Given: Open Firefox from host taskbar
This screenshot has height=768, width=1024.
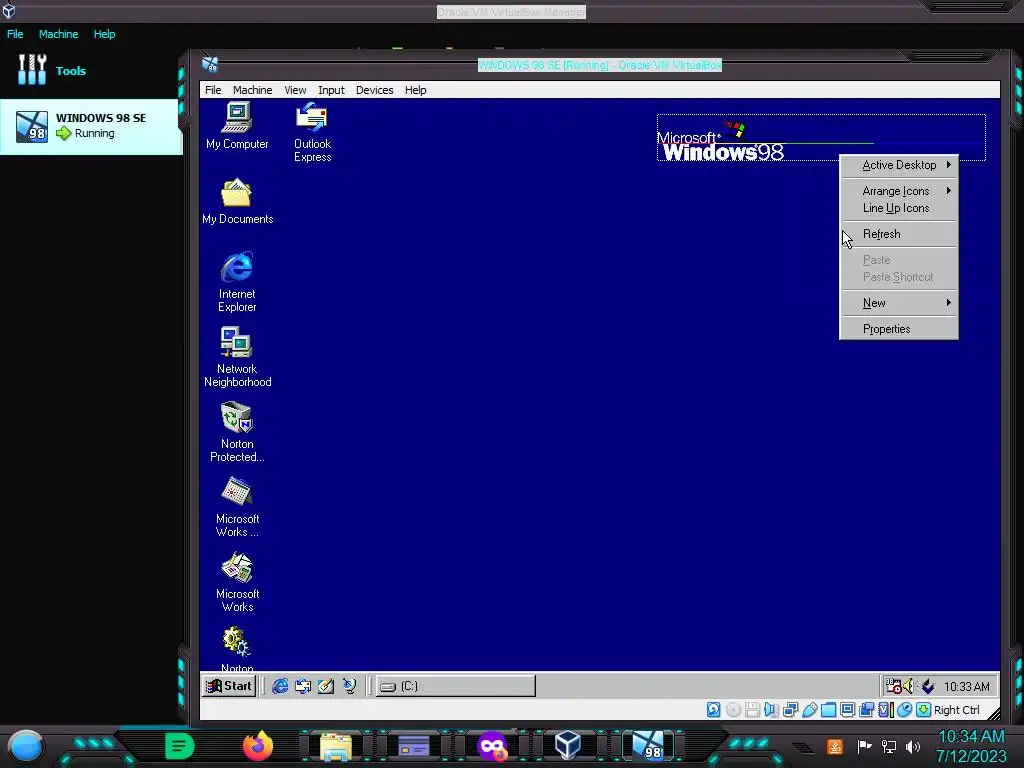Looking at the screenshot, I should [x=257, y=746].
